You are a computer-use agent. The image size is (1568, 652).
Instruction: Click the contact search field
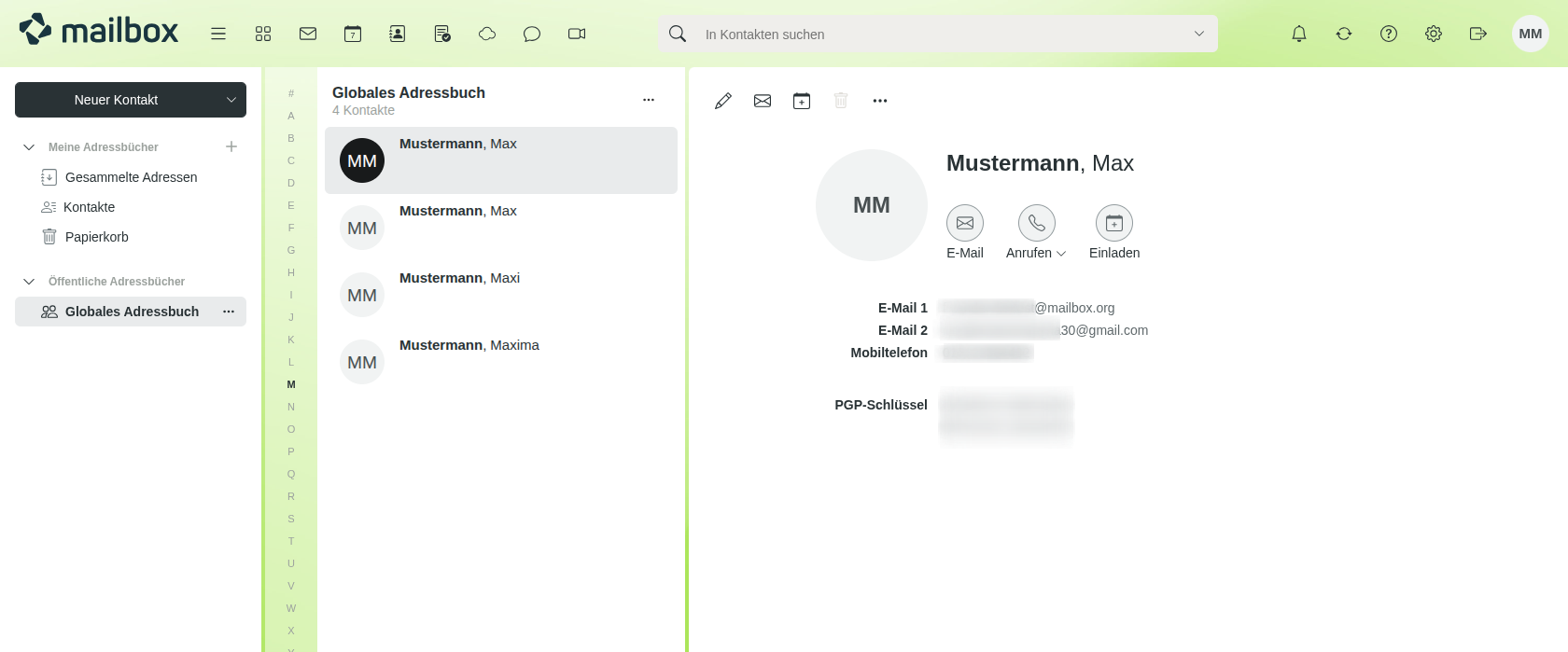pos(933,35)
